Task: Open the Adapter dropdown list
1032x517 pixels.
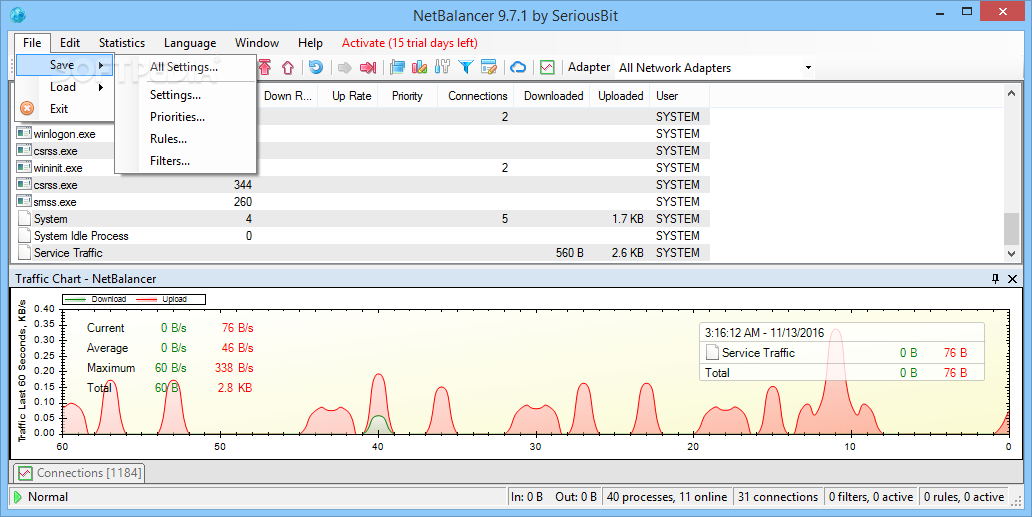Action: (x=808, y=67)
